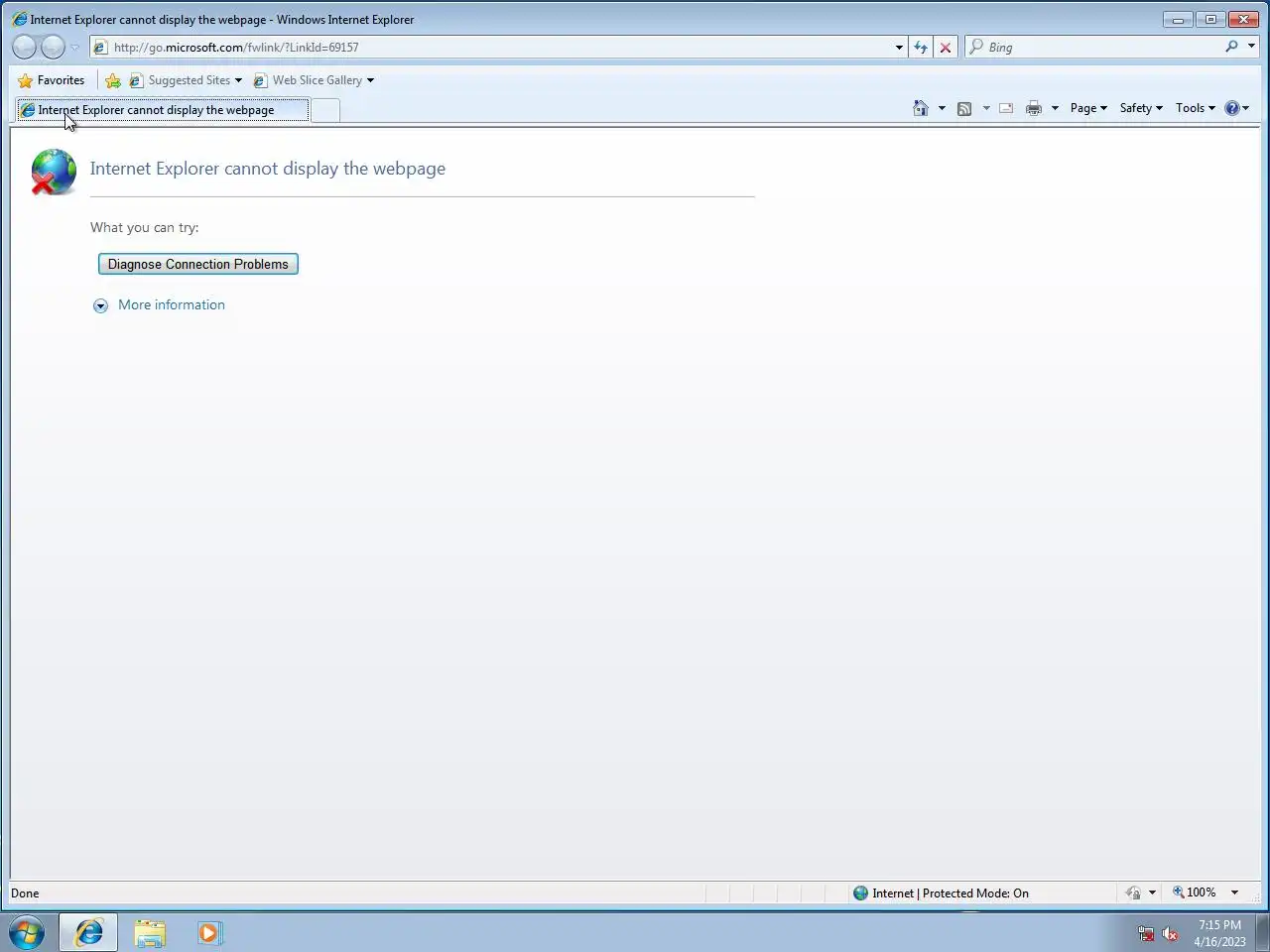Maximize or restore the Internet Explorer window
The width and height of the screenshot is (1270, 952).
[1210, 19]
